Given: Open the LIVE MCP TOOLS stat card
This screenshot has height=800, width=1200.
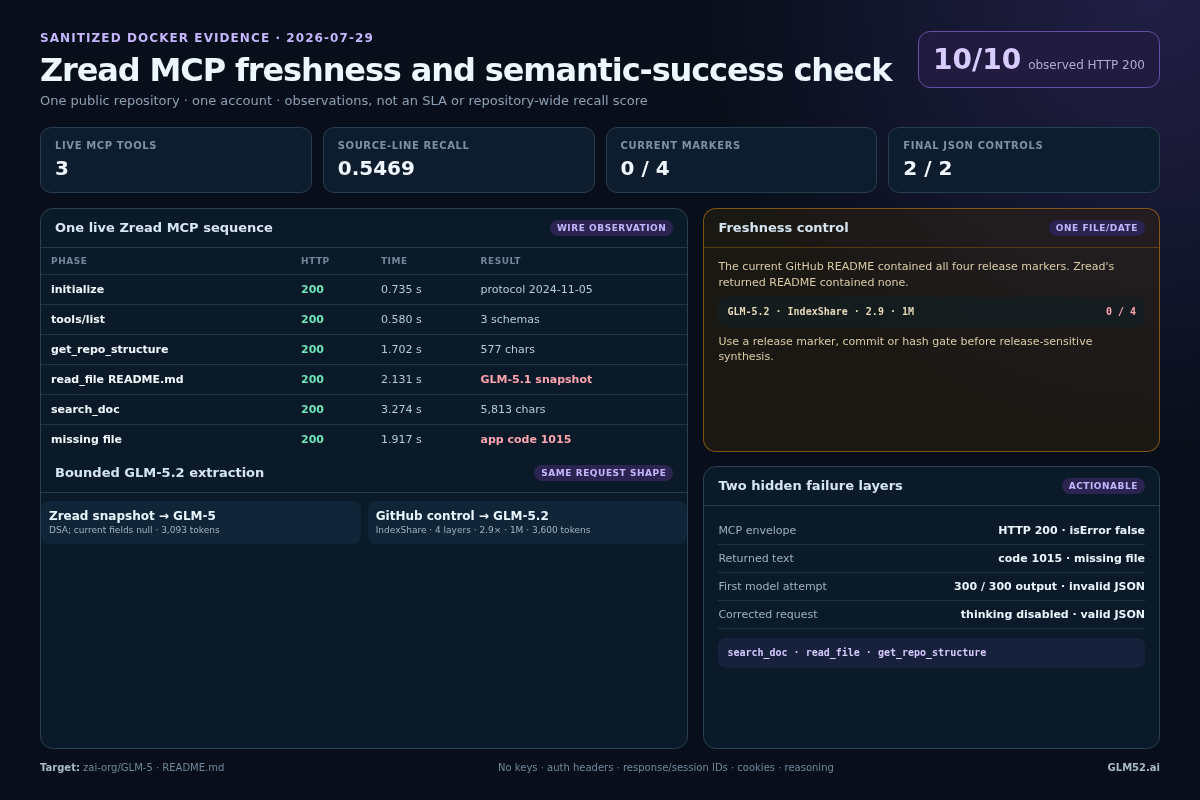Looking at the screenshot, I should 176,160.
